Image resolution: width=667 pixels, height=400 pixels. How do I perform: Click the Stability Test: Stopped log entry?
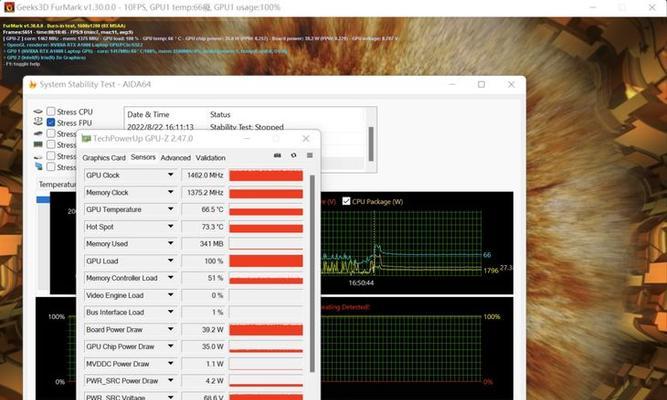(247, 127)
